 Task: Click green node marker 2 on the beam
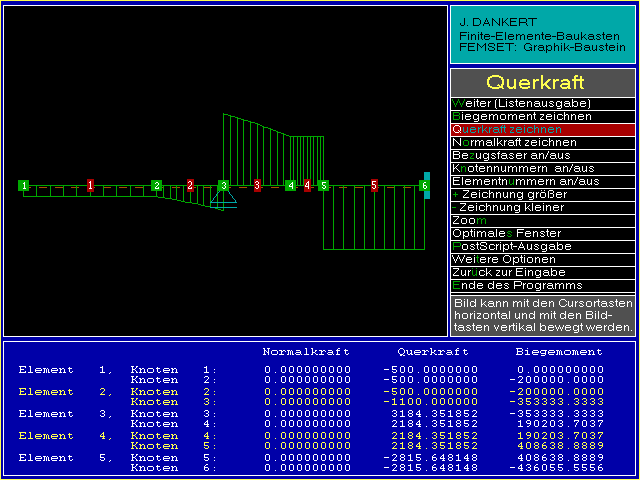coord(156,185)
